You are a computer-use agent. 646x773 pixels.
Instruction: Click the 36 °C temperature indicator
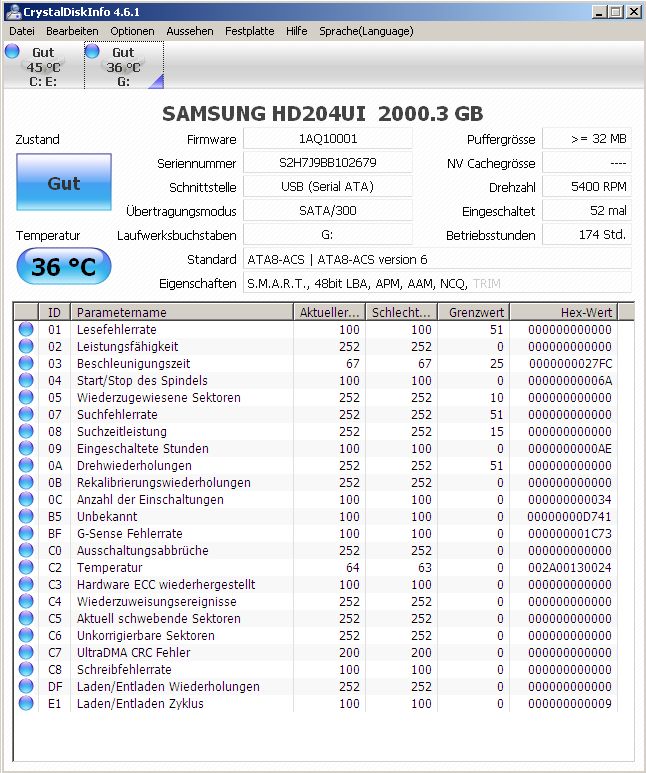tap(64, 267)
